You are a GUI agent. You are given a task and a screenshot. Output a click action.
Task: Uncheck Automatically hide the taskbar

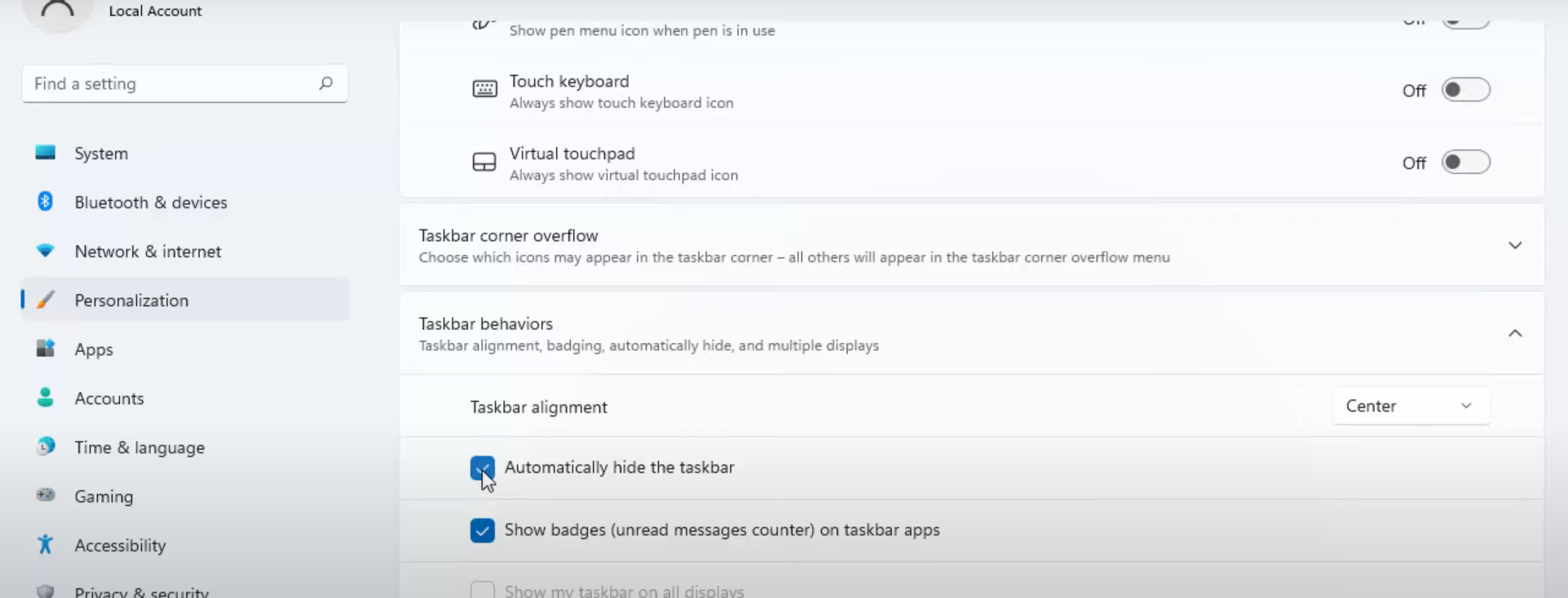pos(482,468)
